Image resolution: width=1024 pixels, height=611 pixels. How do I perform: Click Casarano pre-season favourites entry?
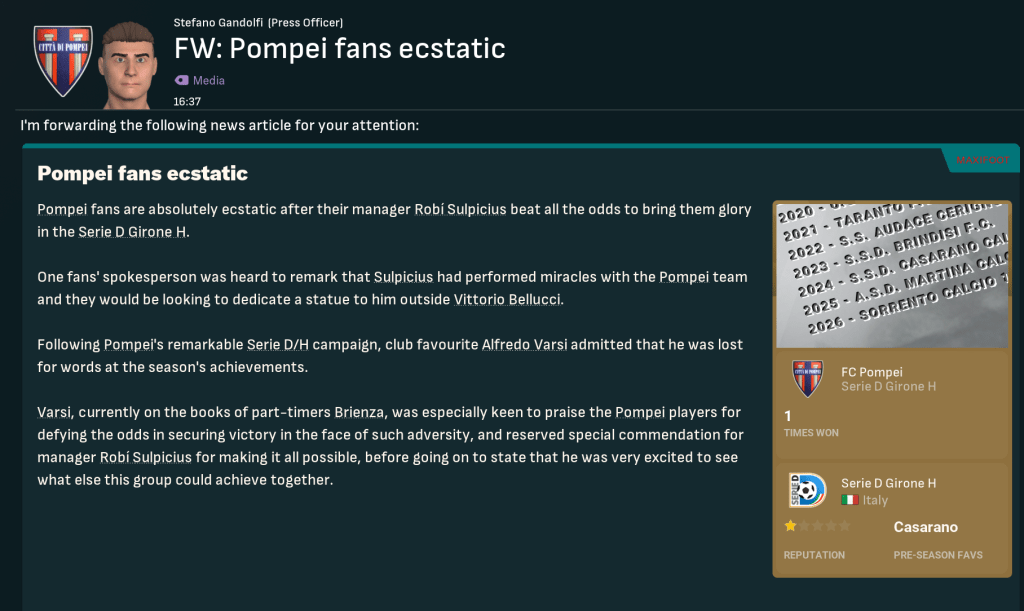(925, 527)
